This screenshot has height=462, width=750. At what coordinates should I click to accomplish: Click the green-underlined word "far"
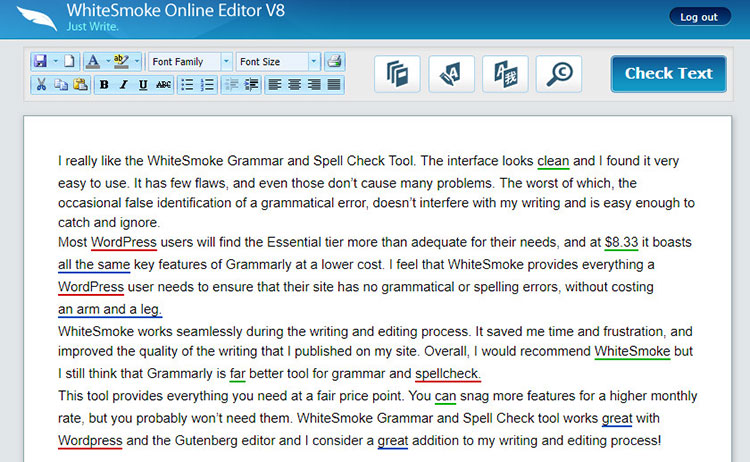tap(237, 374)
